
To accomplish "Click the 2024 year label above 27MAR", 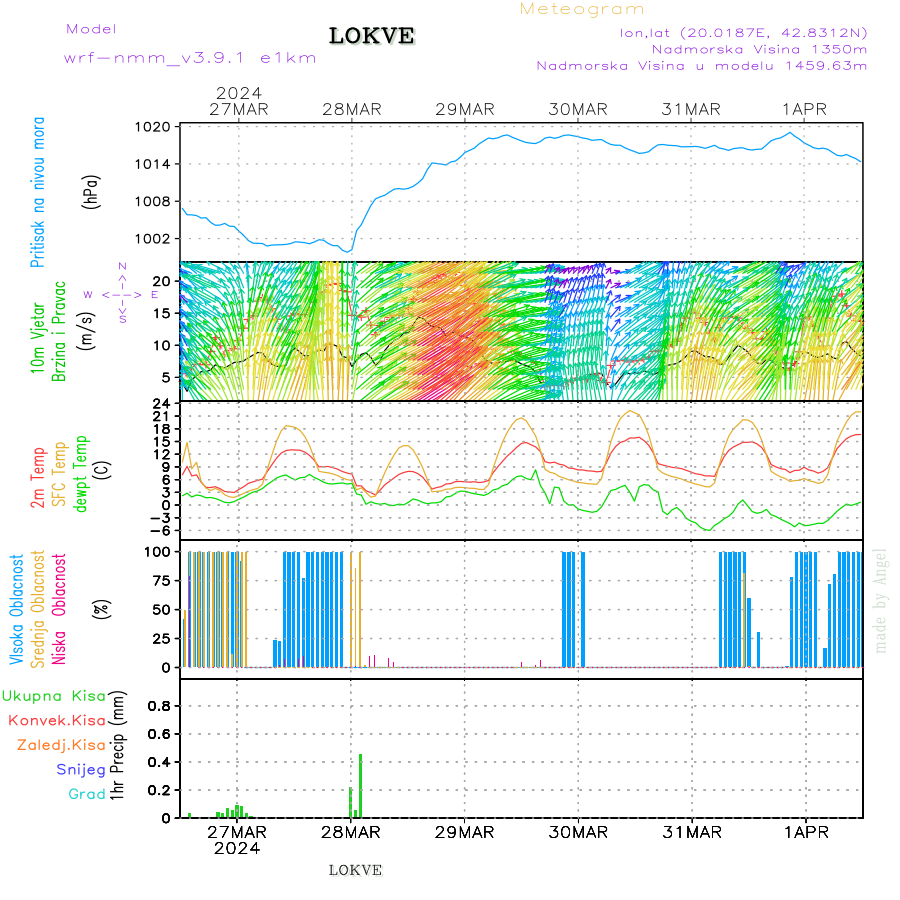I will (x=239, y=93).
